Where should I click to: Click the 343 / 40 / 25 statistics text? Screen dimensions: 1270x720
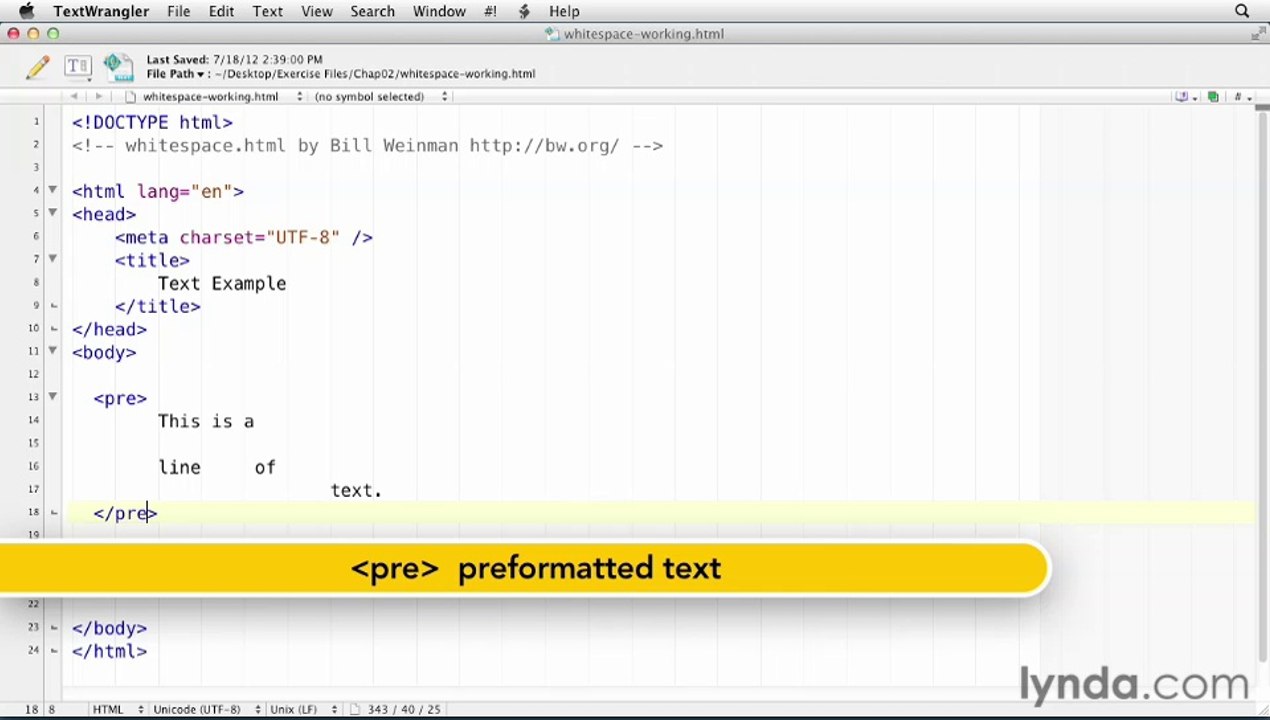tap(404, 709)
